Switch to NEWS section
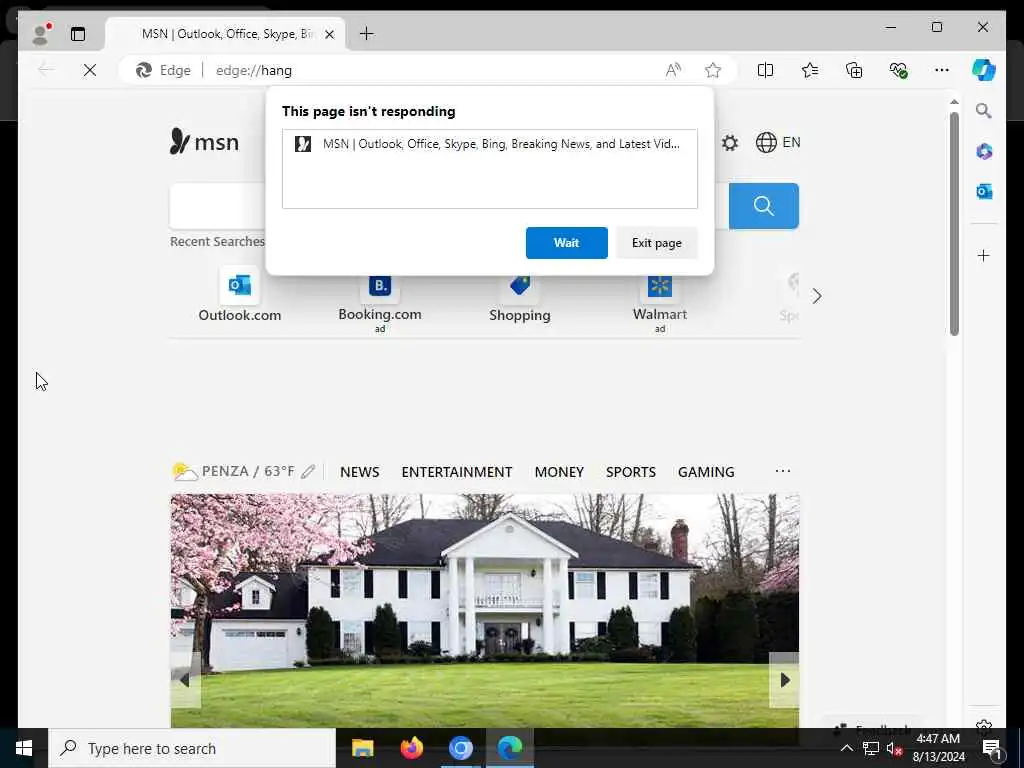Image resolution: width=1024 pixels, height=768 pixels. 359,472
